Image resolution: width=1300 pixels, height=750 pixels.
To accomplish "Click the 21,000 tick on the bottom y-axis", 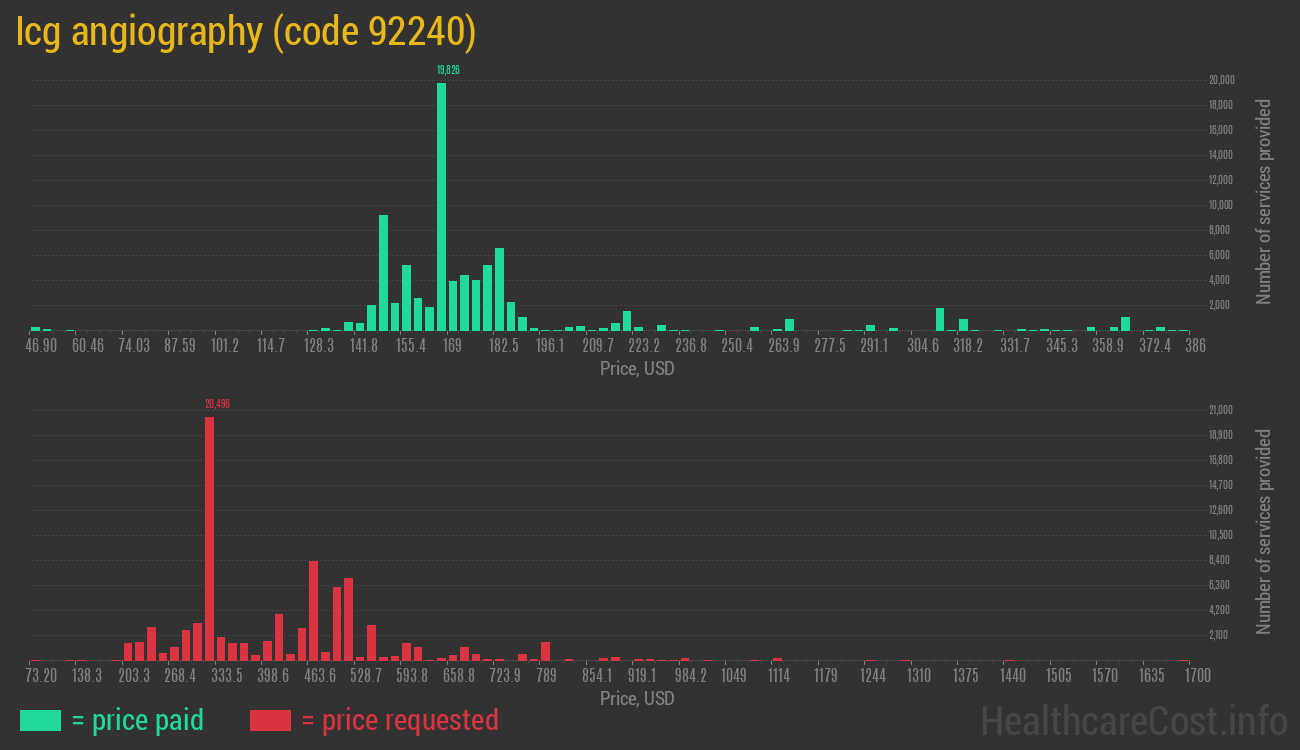I will [x=1221, y=410].
